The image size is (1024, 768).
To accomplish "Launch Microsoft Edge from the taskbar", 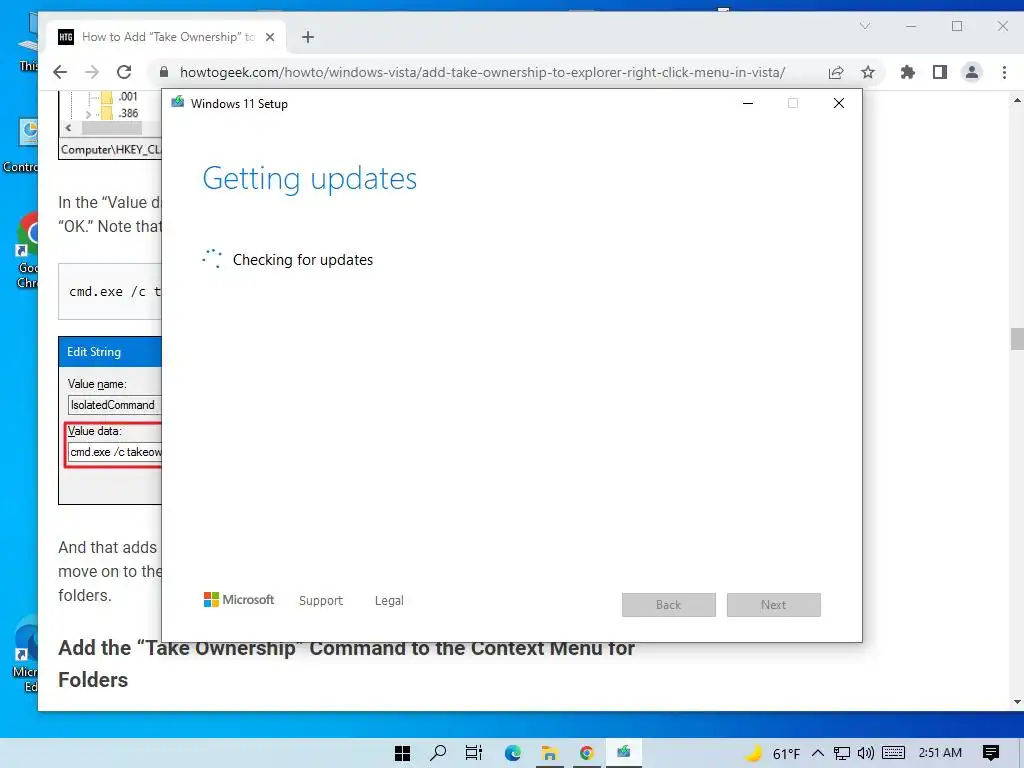I will point(513,753).
